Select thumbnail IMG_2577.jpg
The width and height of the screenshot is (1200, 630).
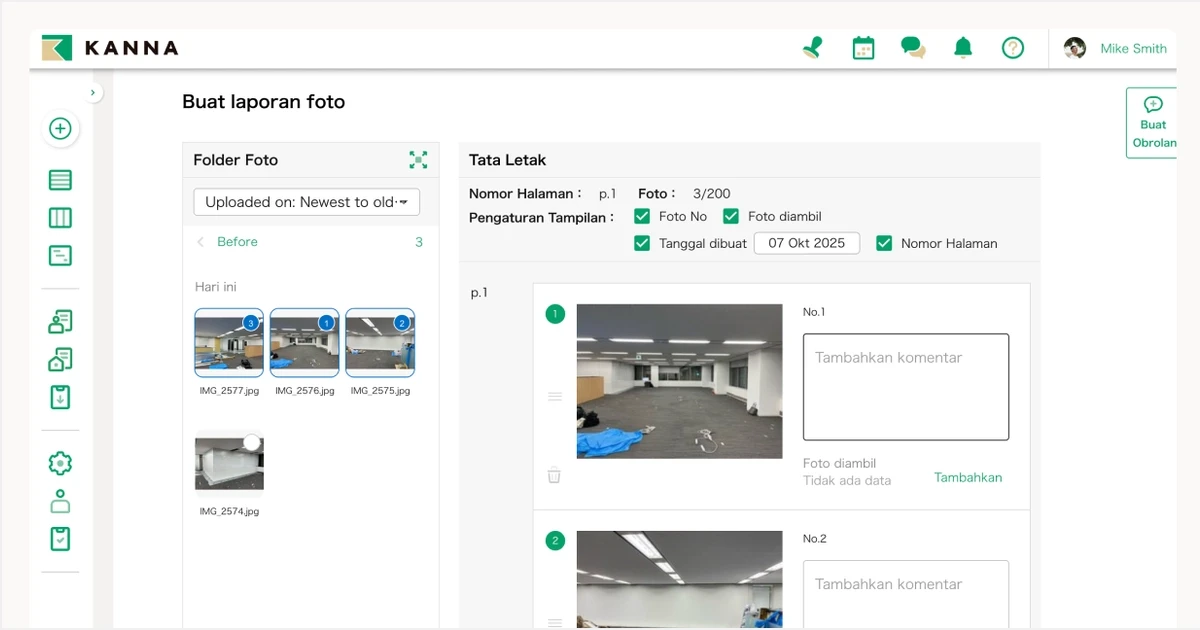click(x=229, y=343)
